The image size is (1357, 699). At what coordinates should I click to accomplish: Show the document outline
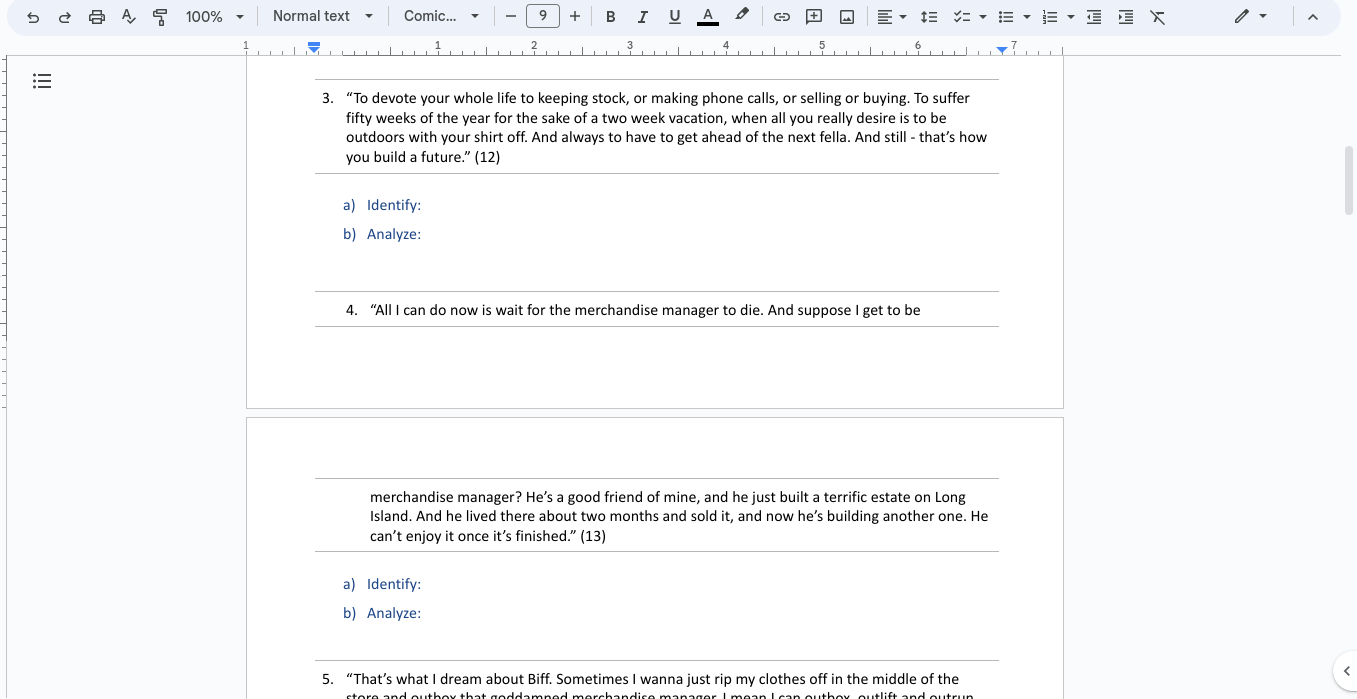point(42,81)
